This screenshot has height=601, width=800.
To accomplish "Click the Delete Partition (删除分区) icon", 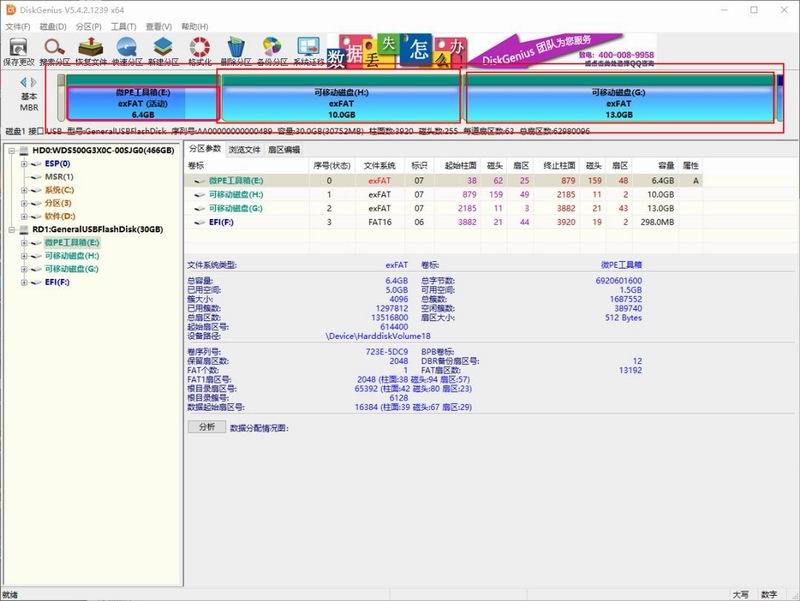I will (236, 51).
